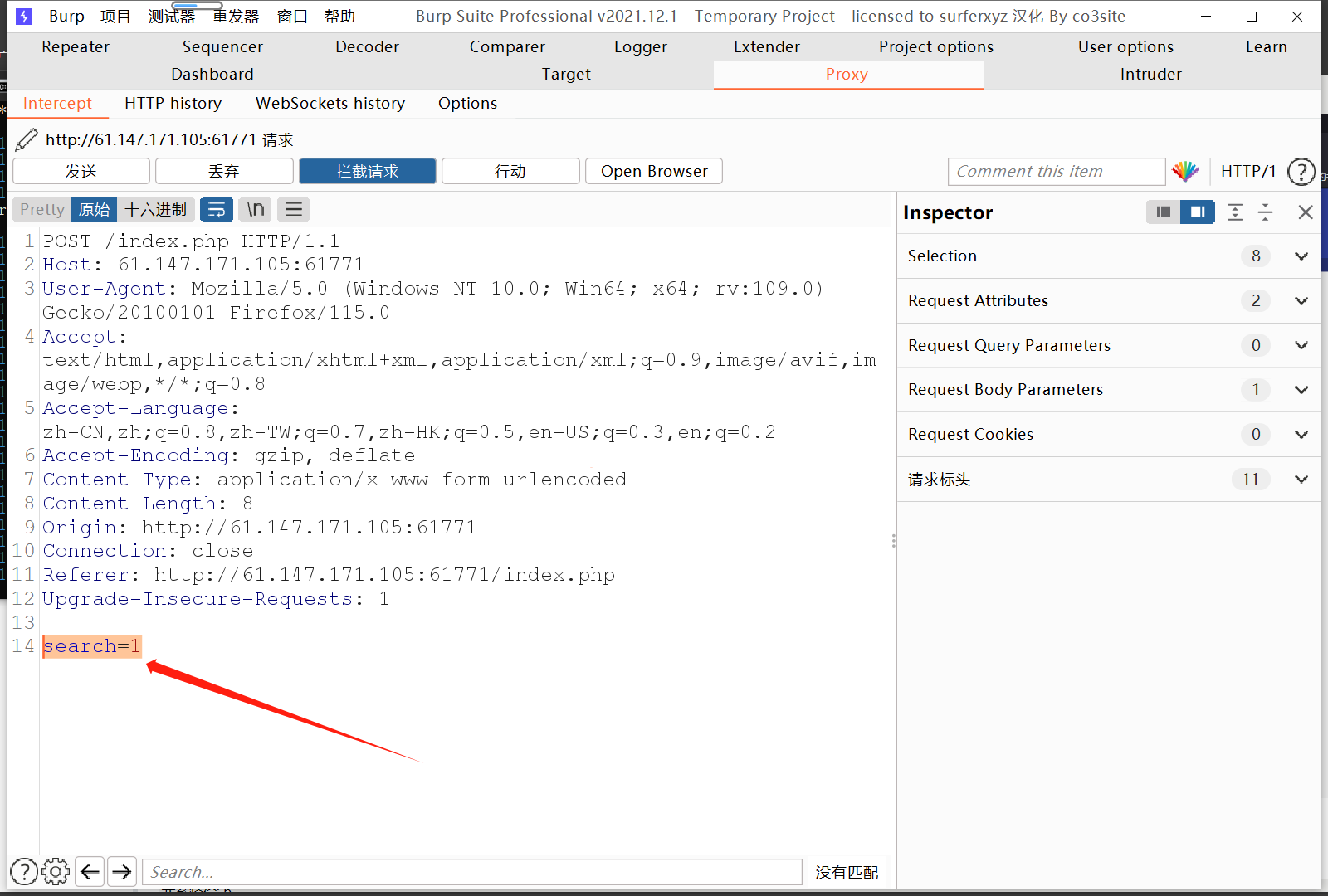Expand Request Cookies chevron
This screenshot has height=896, width=1328.
1301,435
